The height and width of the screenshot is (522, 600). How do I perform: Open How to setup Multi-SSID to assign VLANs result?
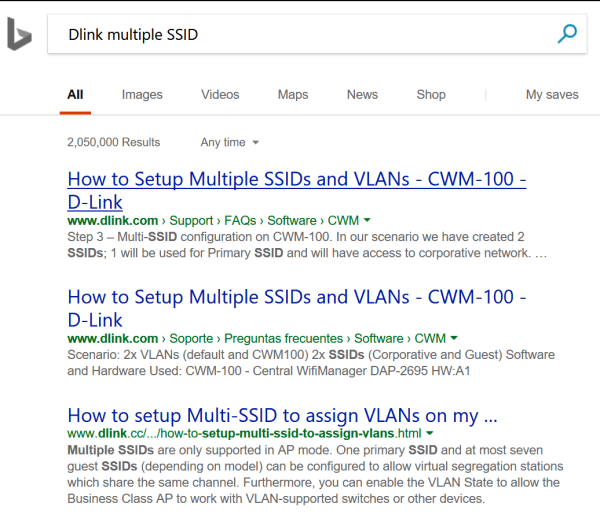click(282, 415)
